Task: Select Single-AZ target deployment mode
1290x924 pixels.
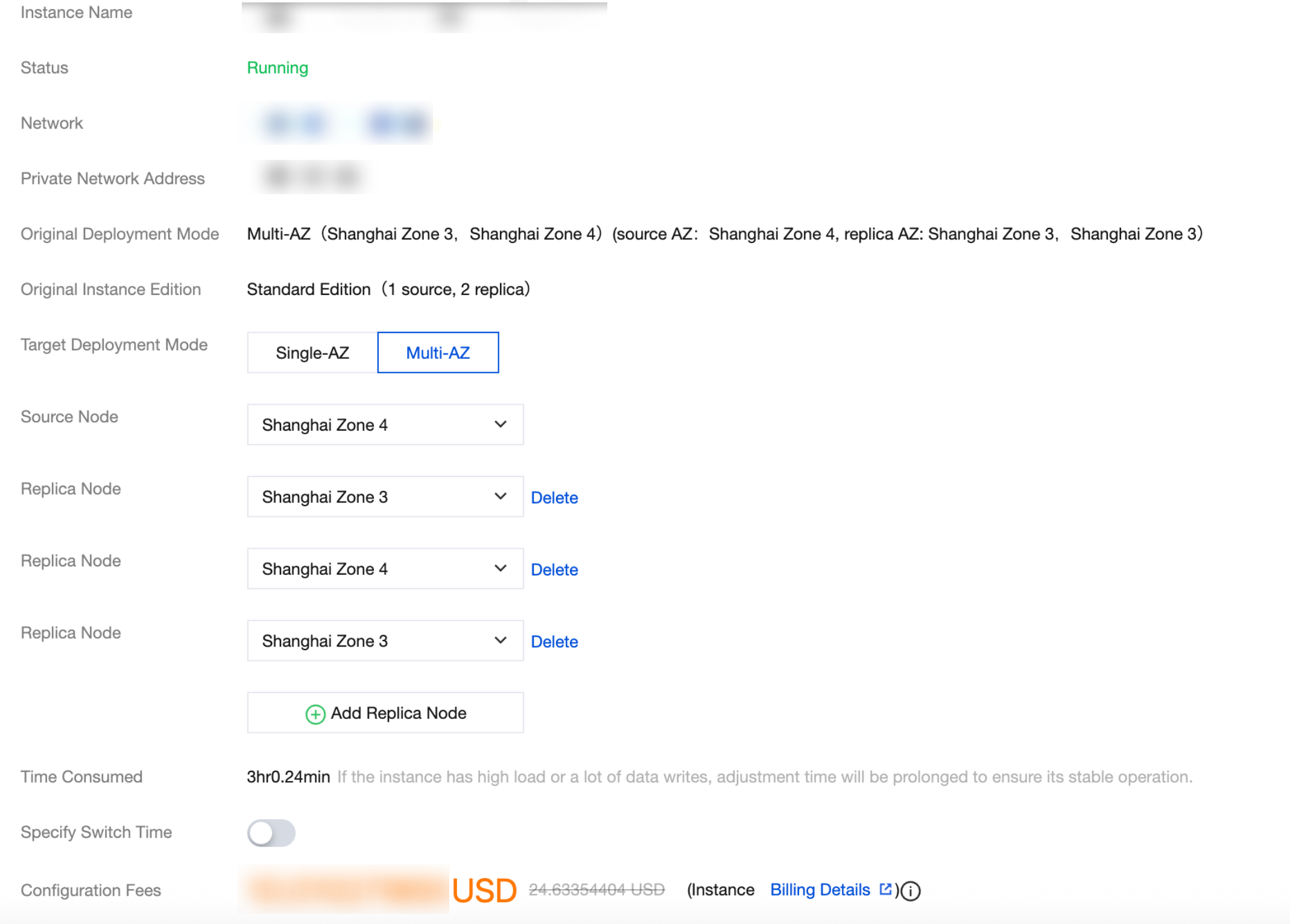Action: pyautogui.click(x=312, y=353)
